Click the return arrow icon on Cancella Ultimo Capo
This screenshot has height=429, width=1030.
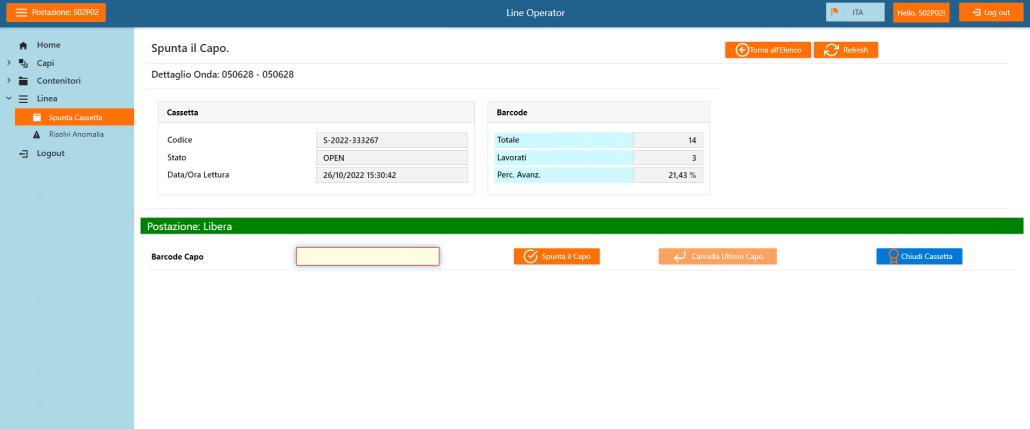click(680, 256)
